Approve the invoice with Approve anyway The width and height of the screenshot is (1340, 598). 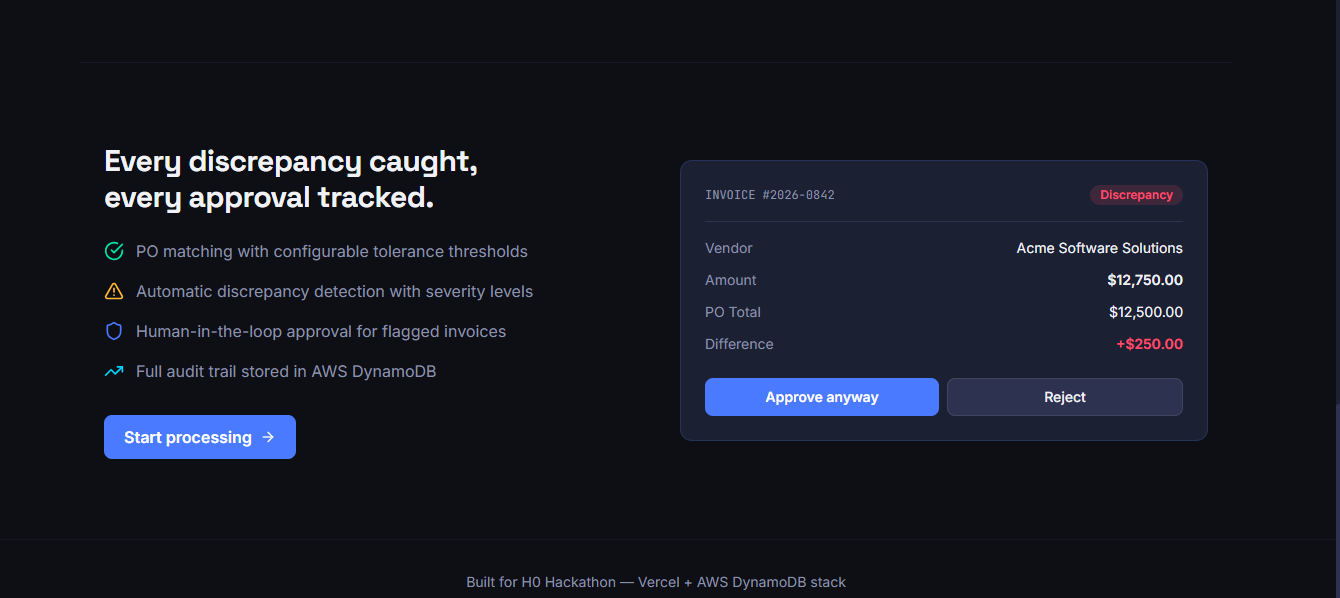[x=822, y=397]
